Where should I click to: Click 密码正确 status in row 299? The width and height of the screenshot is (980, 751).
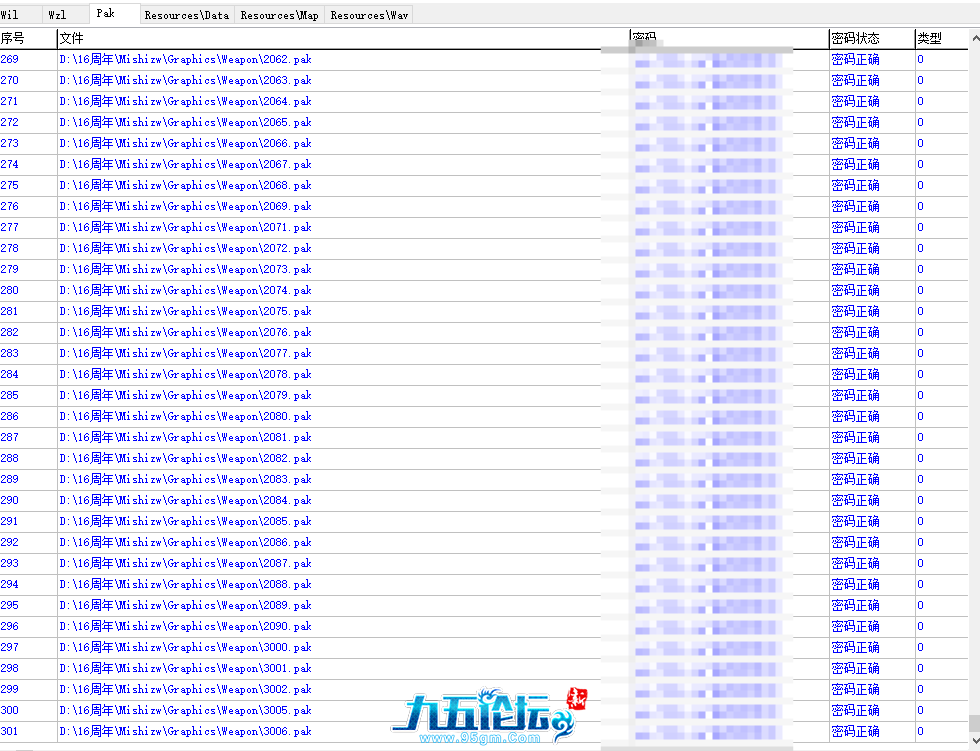[x=855, y=689]
